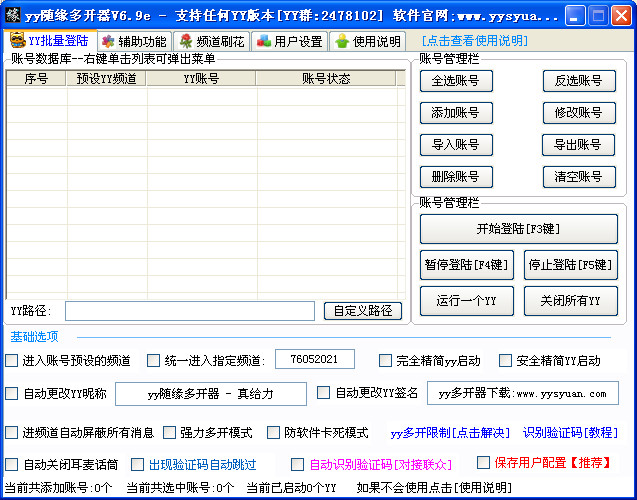Click the 预设YY频道 column header

[106, 79]
